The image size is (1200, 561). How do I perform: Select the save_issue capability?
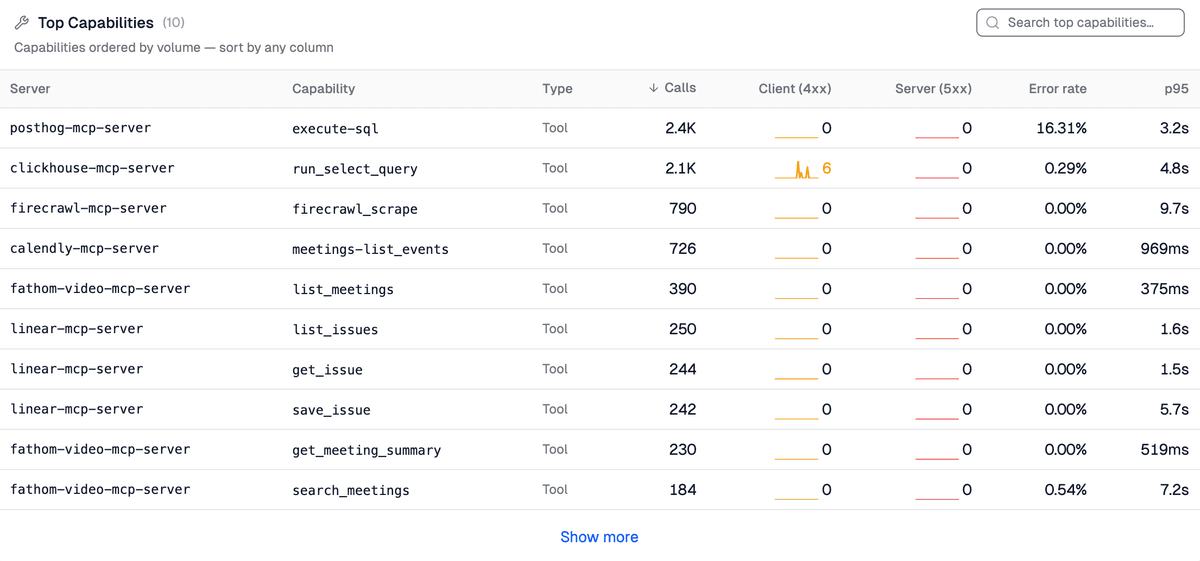[x=331, y=409]
